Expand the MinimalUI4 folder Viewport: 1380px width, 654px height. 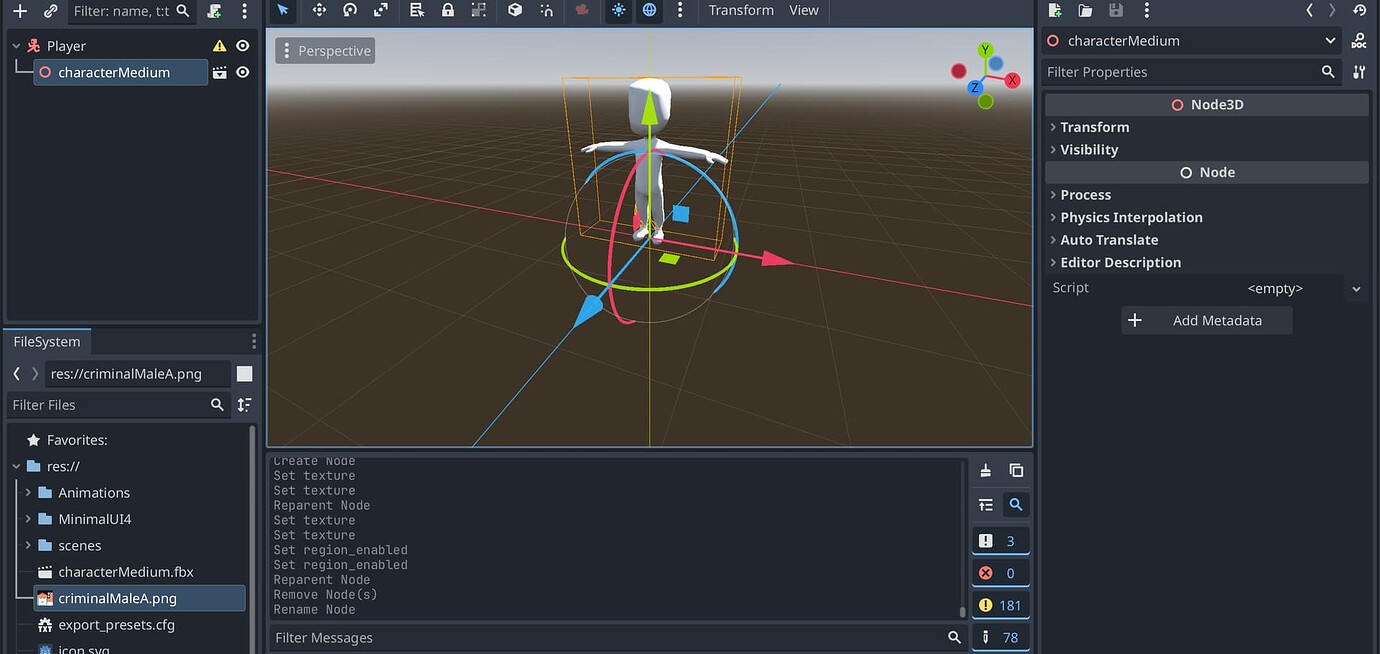point(28,519)
